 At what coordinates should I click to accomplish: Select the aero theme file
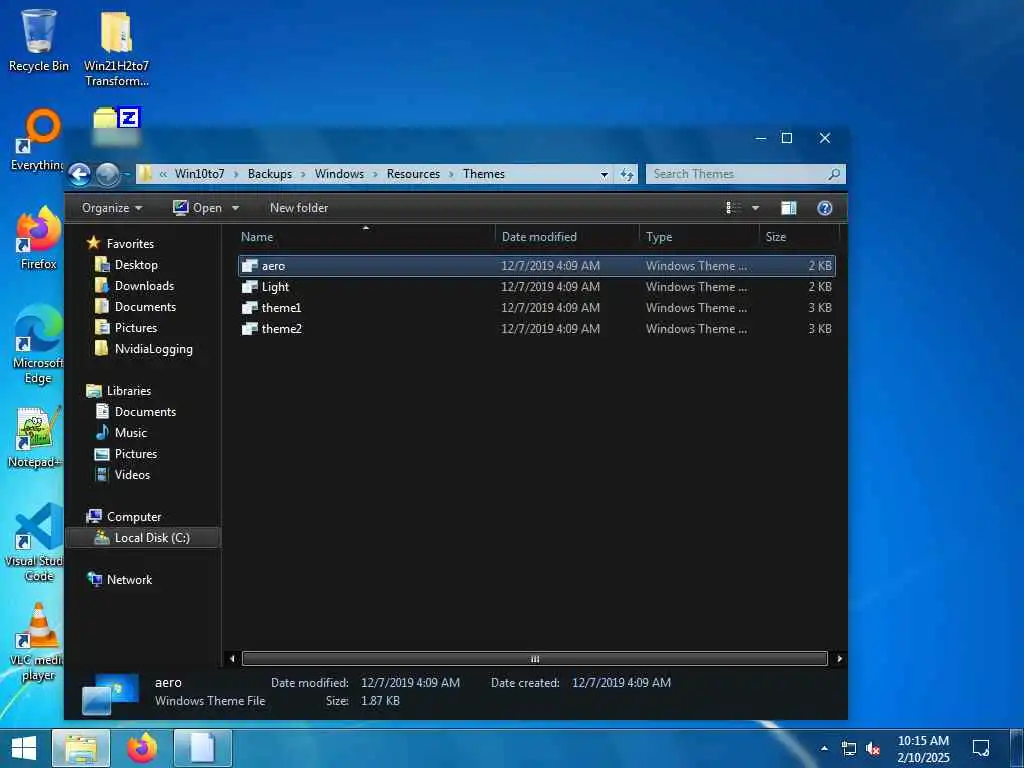pos(537,266)
